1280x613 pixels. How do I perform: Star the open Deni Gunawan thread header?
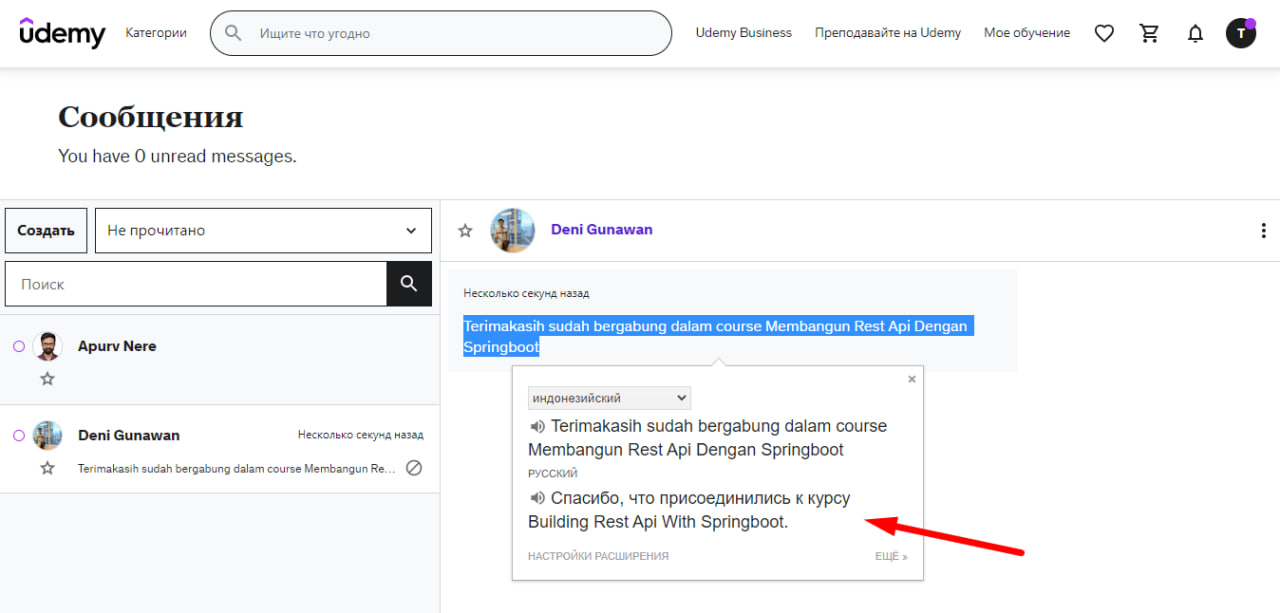[x=465, y=230]
